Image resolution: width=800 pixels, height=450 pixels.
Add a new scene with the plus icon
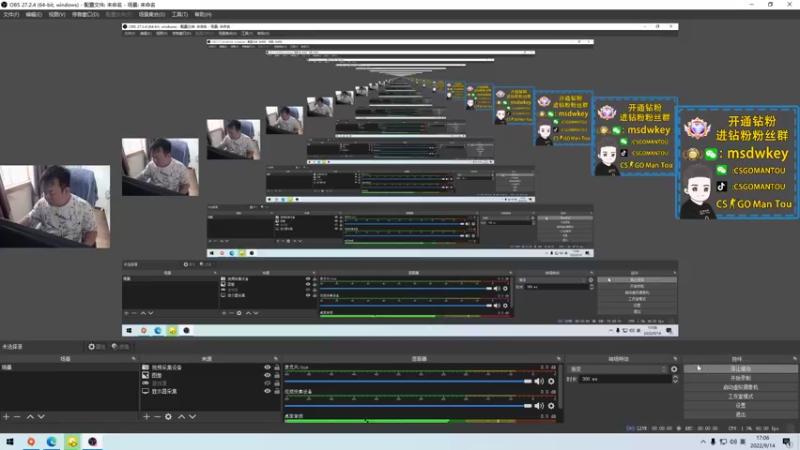coord(6,417)
